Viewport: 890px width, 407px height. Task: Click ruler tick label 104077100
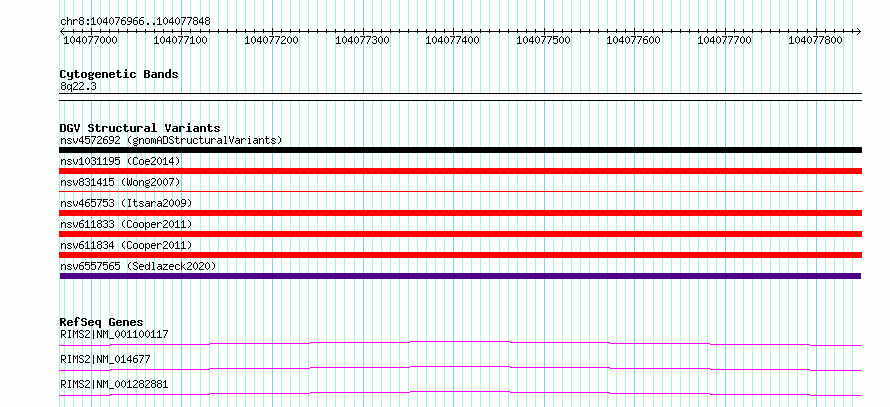180,40
